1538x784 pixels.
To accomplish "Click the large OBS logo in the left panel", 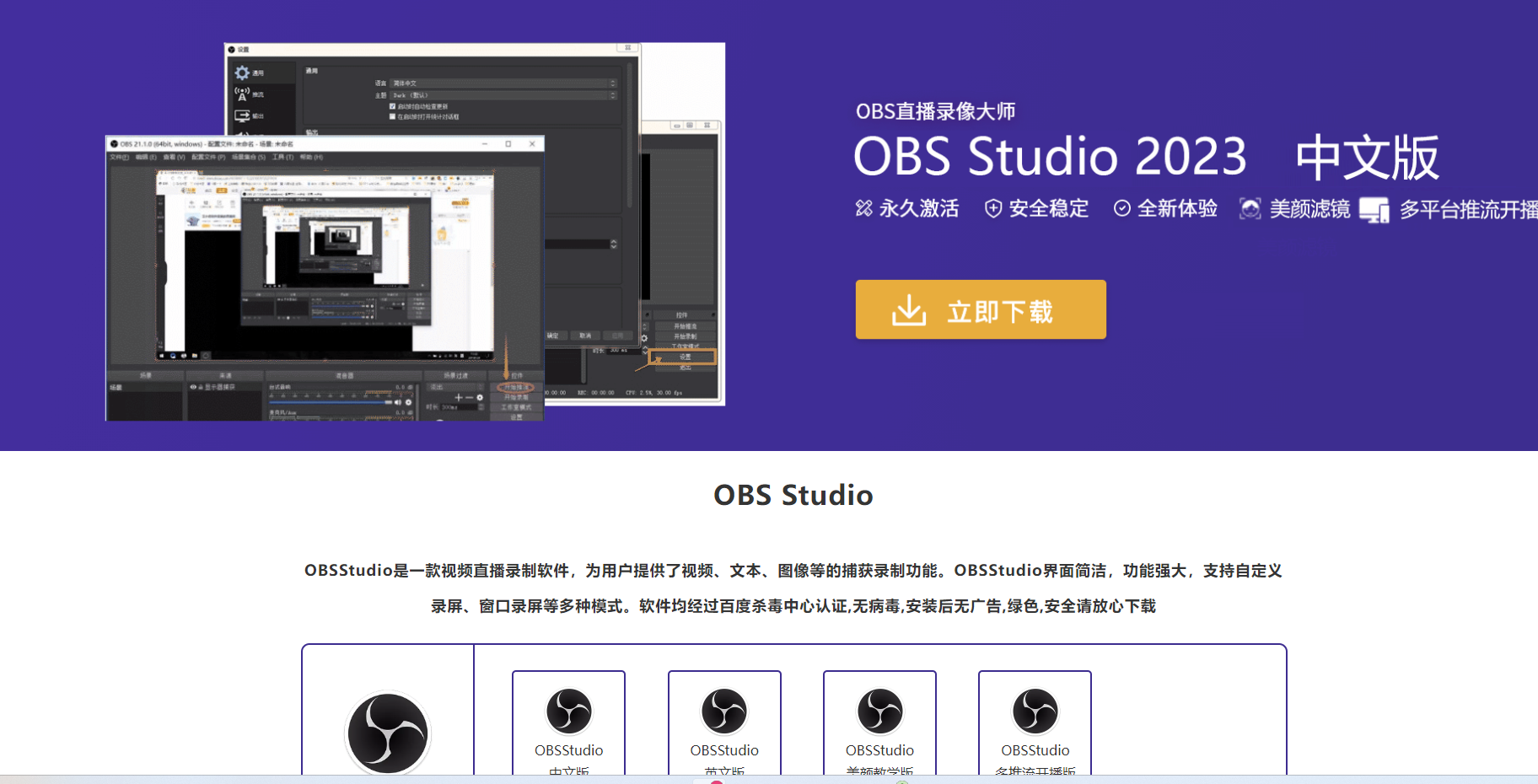I will (388, 733).
